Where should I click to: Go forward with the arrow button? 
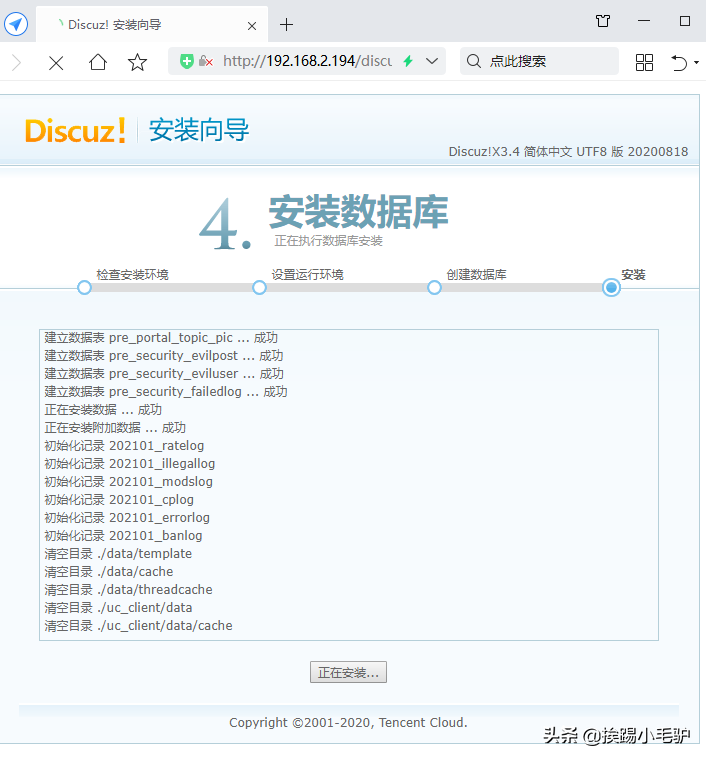tap(16, 63)
